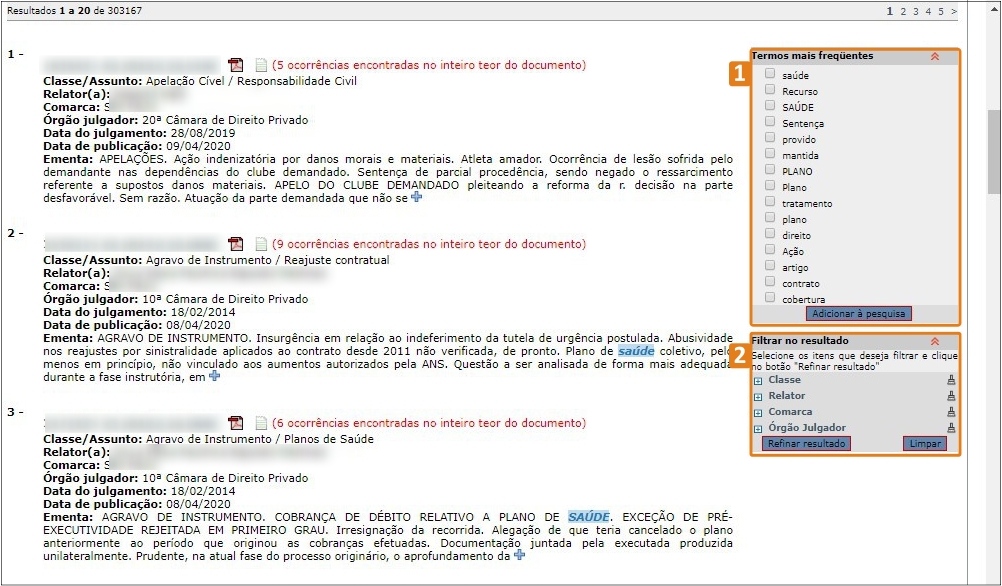The width and height of the screenshot is (1002, 586).
Task: Click the filter icon beside Órgão Julgador
Action: point(950,428)
